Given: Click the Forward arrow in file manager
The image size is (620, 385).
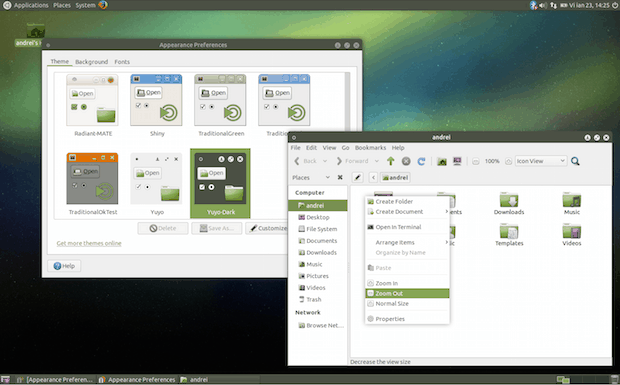Looking at the screenshot, I should pos(339,161).
